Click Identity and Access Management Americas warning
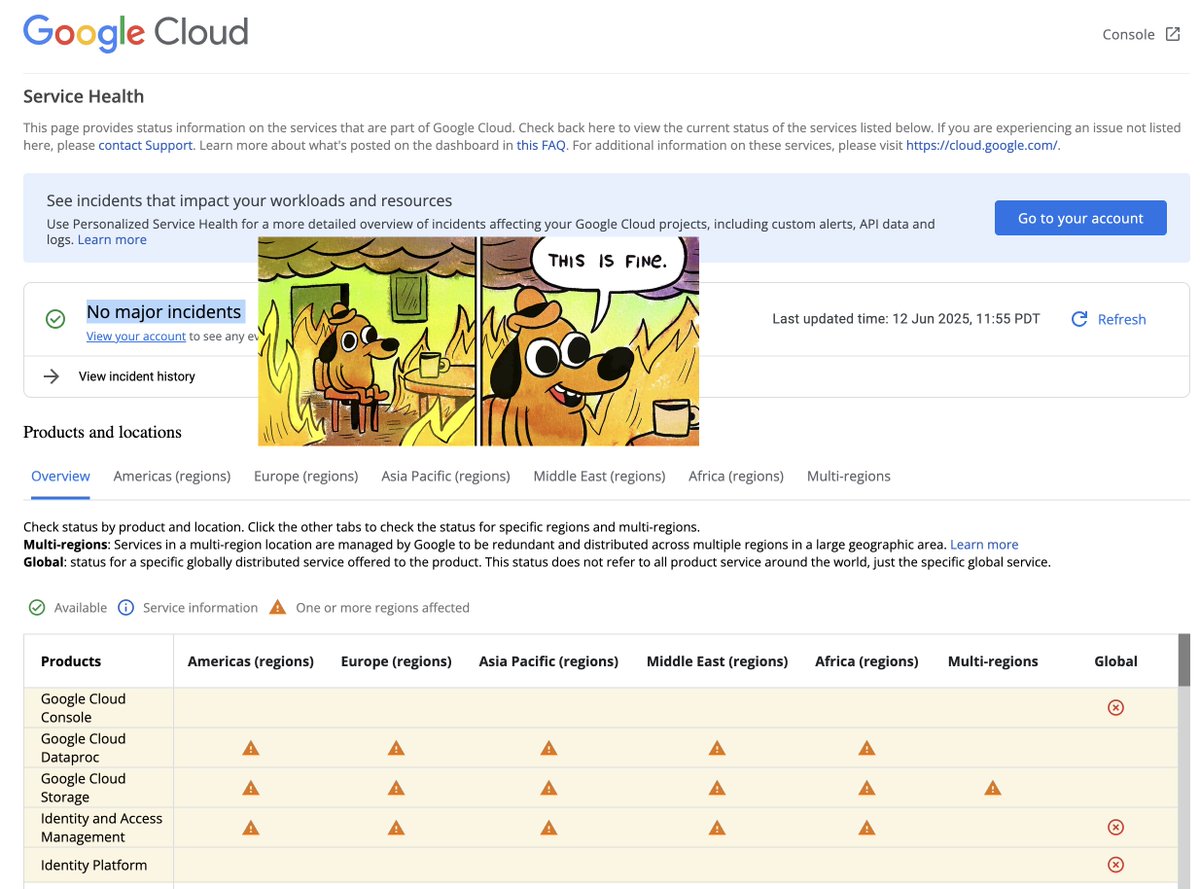Image resolution: width=1200 pixels, height=889 pixels. (251, 827)
